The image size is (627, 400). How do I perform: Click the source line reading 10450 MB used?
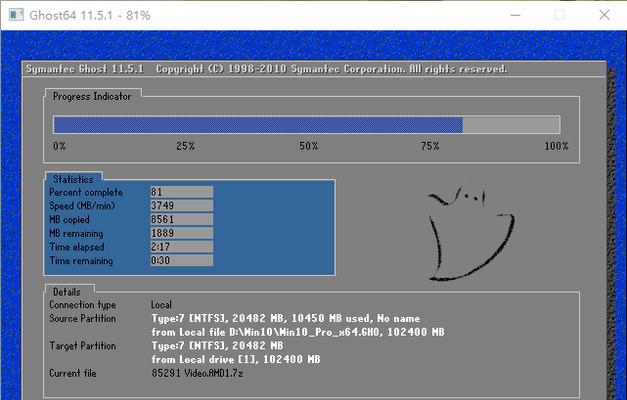click(x=286, y=318)
